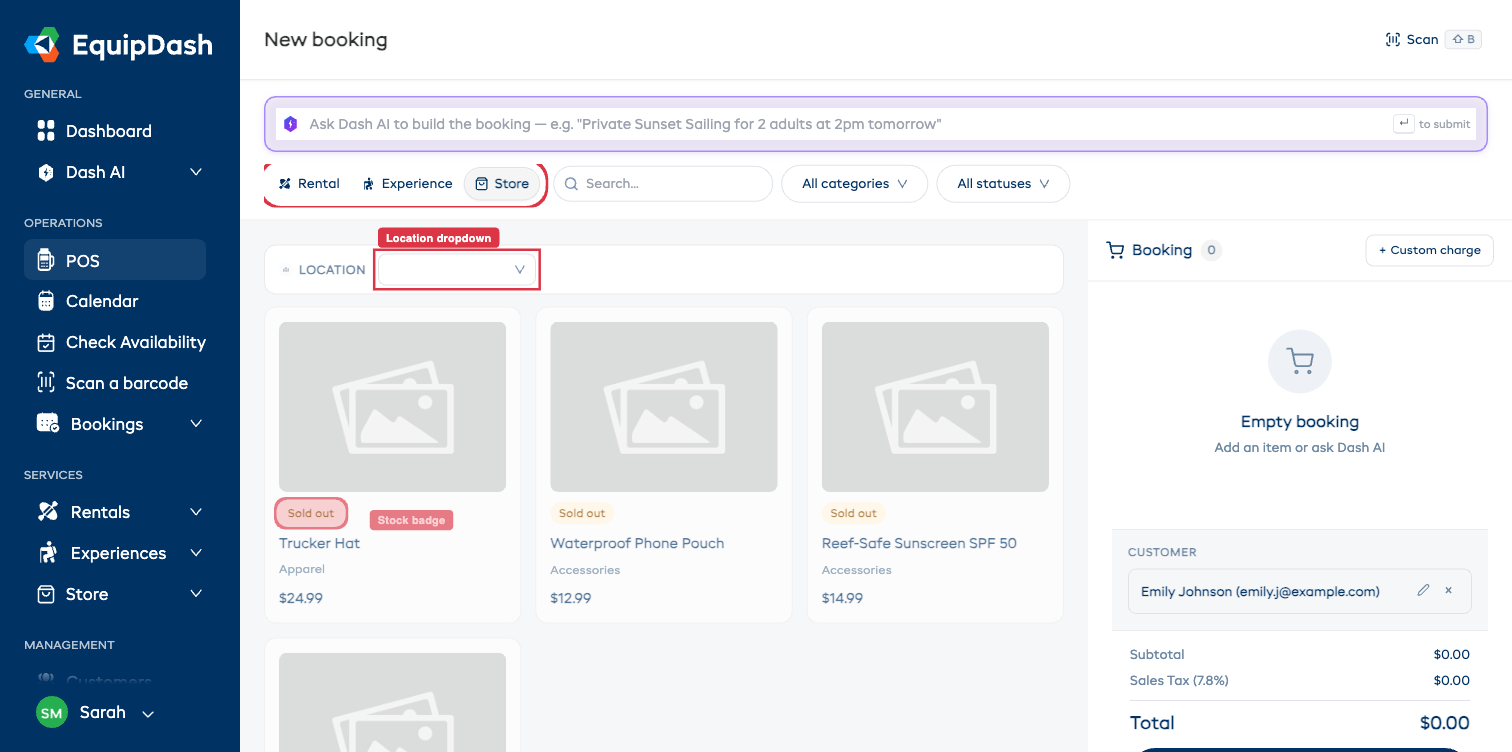Viewport: 1512px width, 752px height.
Task: Open Scan a barcode page
Action: (115, 383)
